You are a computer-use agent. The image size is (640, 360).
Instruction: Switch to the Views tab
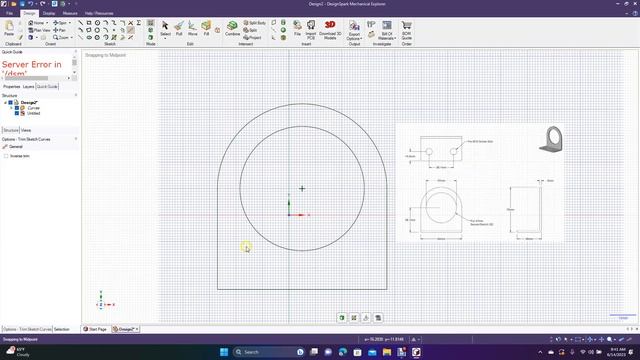click(26, 130)
